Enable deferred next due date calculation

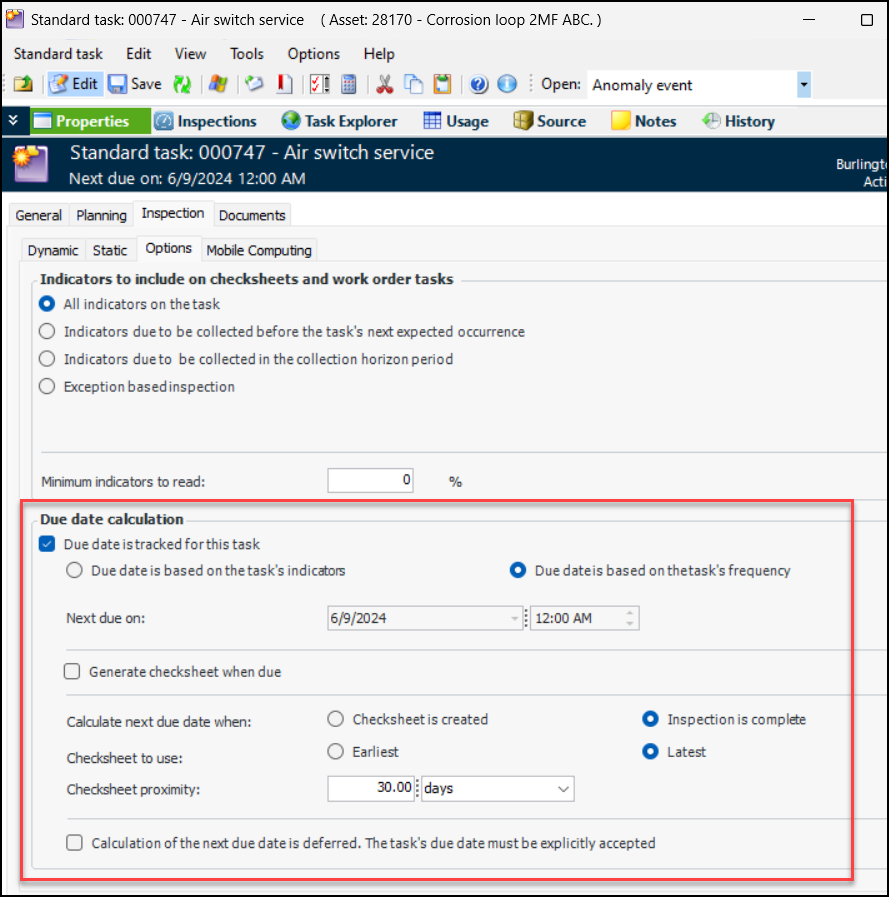[74, 843]
